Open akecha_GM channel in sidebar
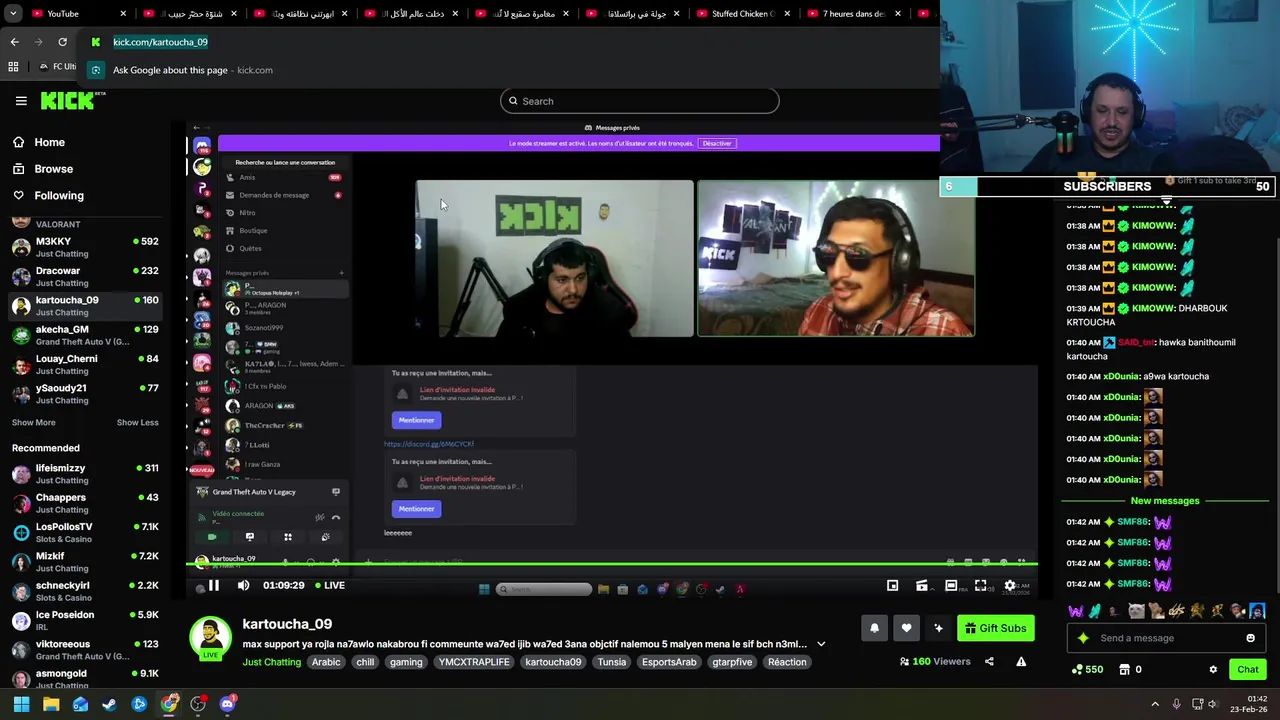1280x720 pixels. pyautogui.click(x=85, y=335)
